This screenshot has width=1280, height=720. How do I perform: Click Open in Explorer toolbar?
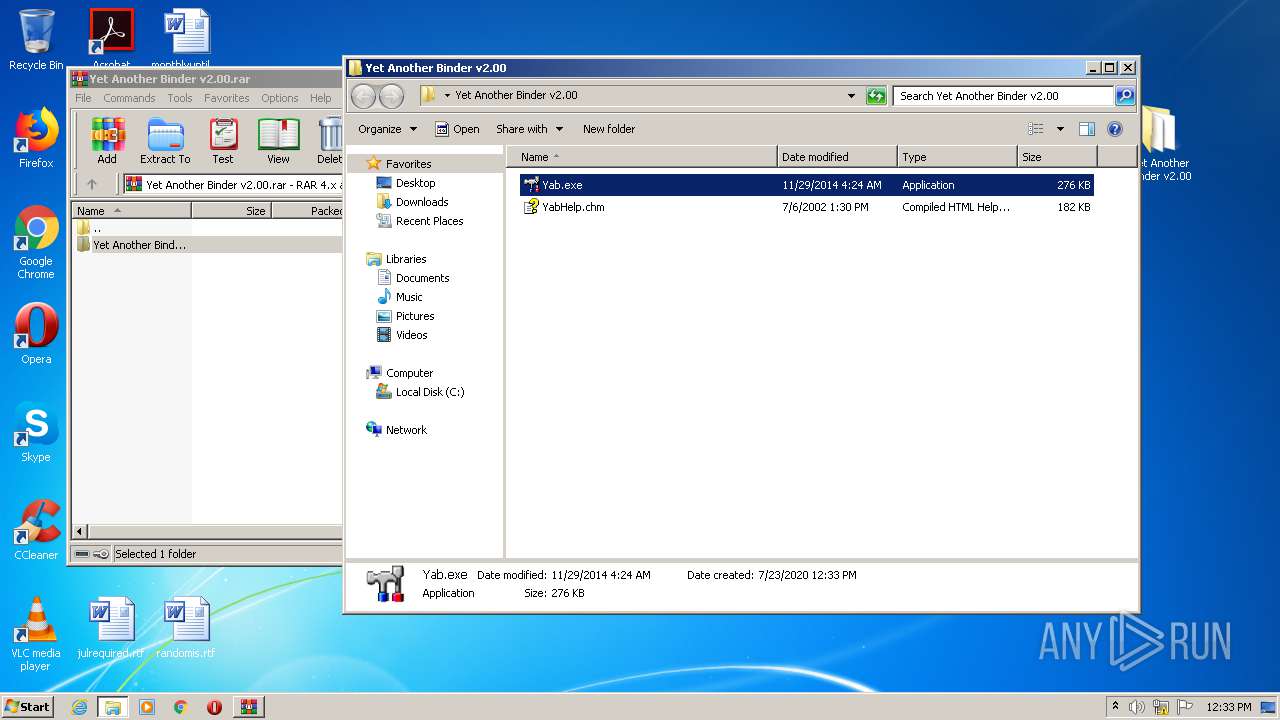(457, 129)
